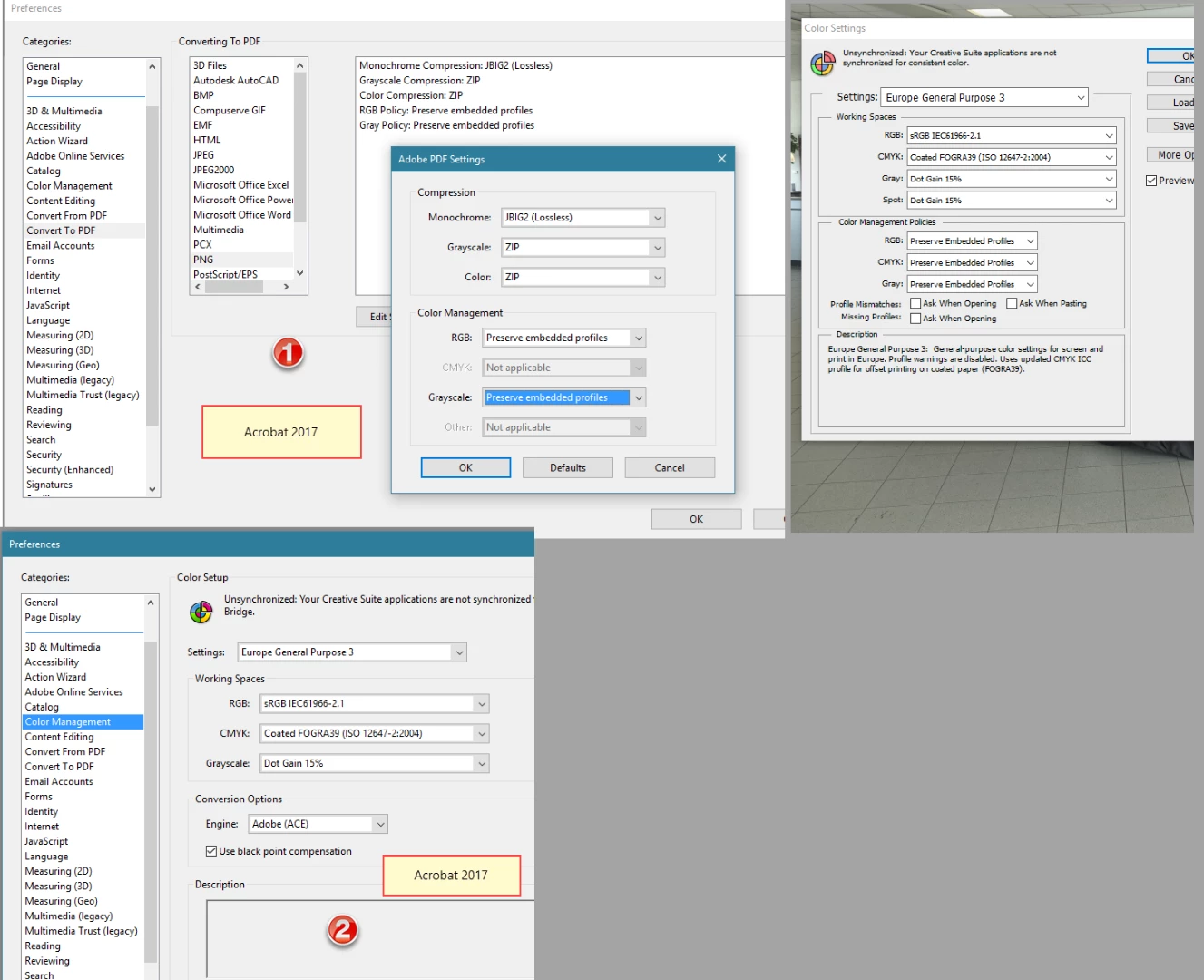
Task: Open RGB sRGB dropdown in Color Setup
Action: tap(375, 704)
